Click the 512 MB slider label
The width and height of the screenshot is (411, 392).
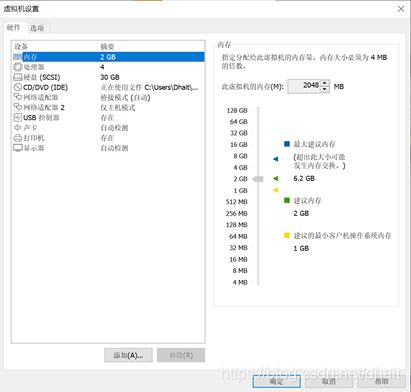coord(237,202)
